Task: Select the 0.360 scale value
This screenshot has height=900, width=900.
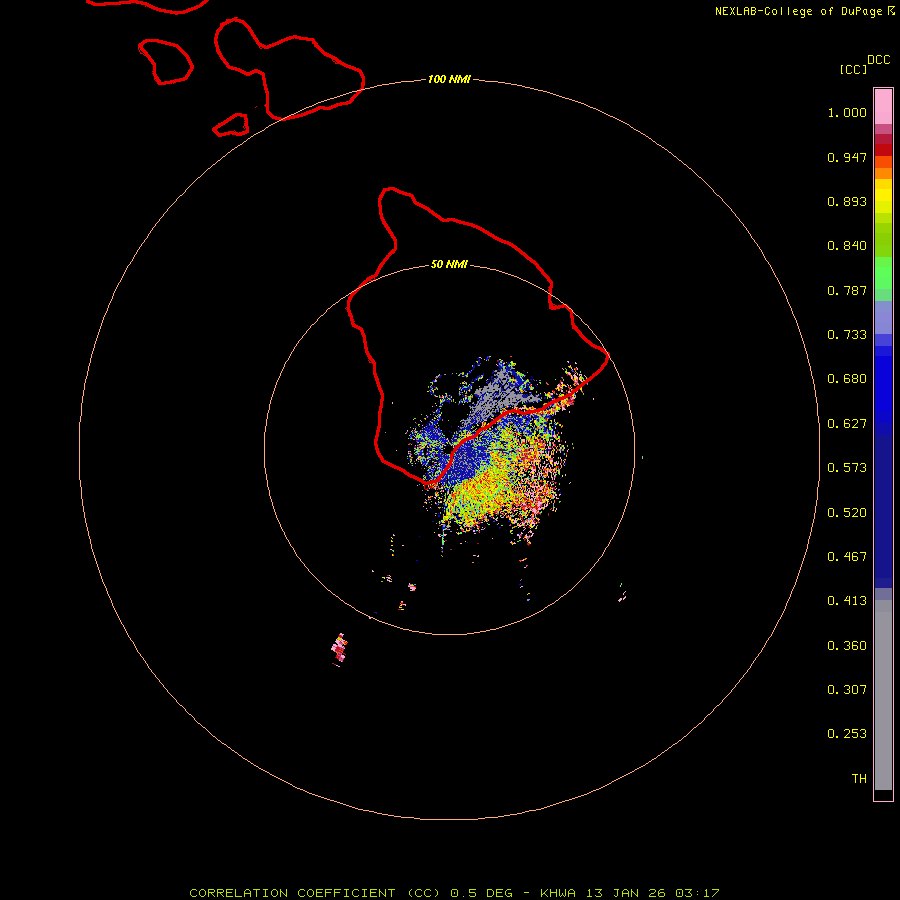Action: click(847, 646)
